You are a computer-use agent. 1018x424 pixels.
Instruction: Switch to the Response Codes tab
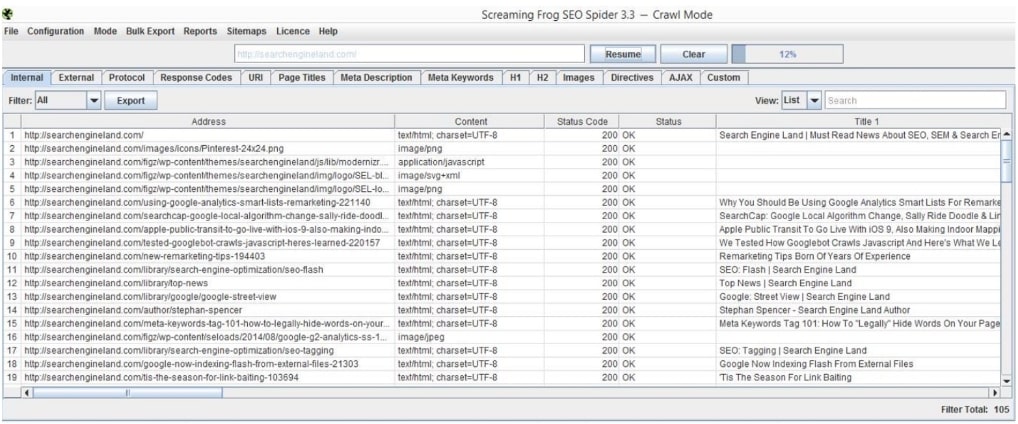point(196,77)
